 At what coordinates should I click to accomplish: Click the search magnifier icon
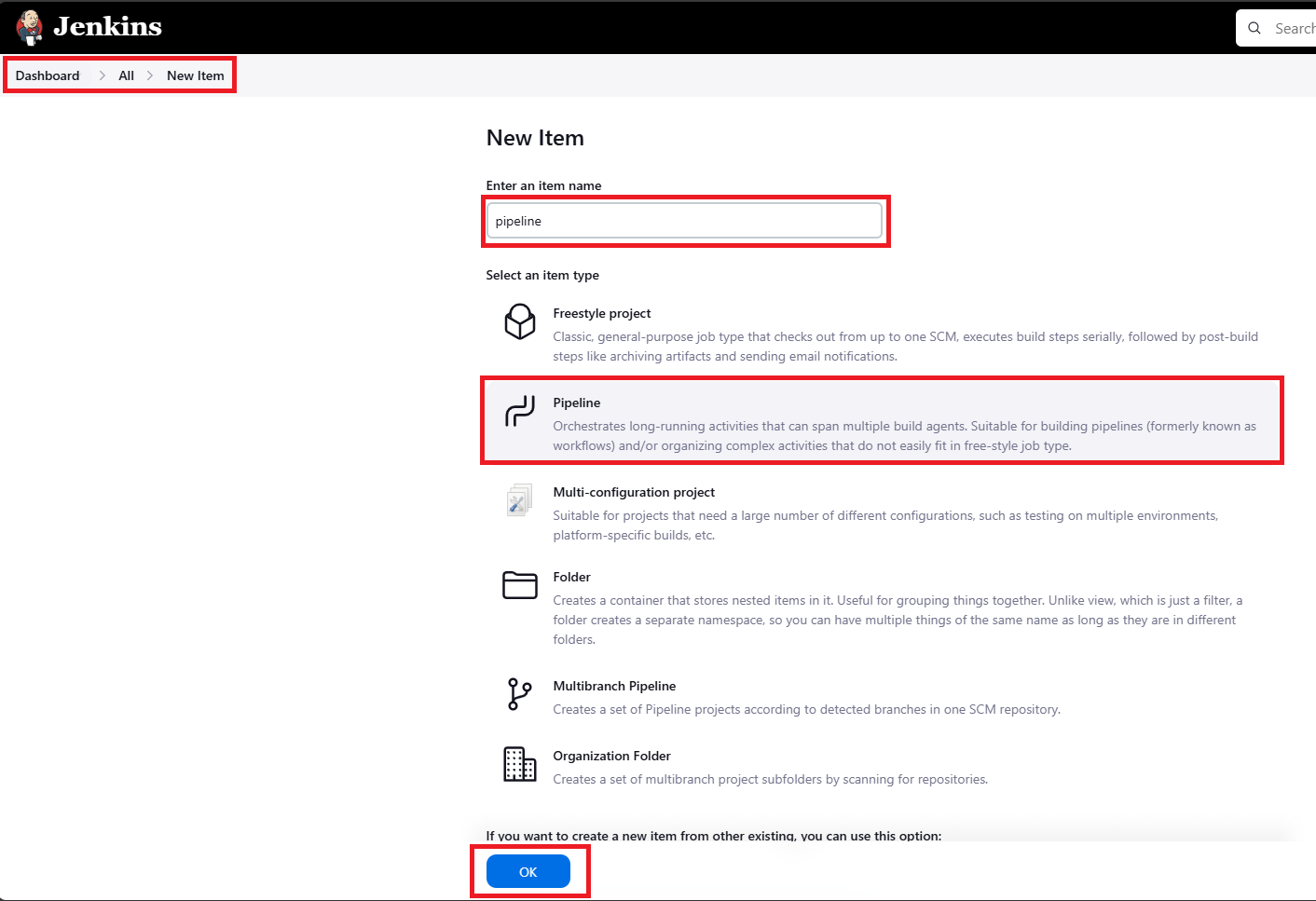tap(1254, 28)
